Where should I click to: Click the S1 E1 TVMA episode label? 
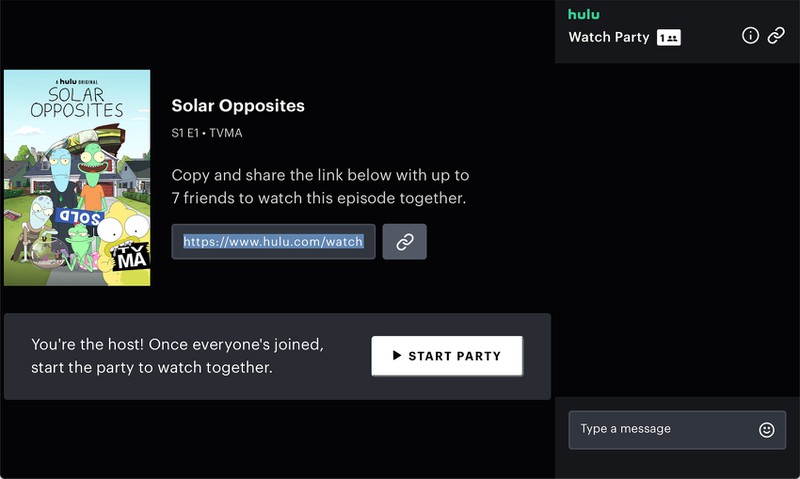pyautogui.click(x=207, y=133)
